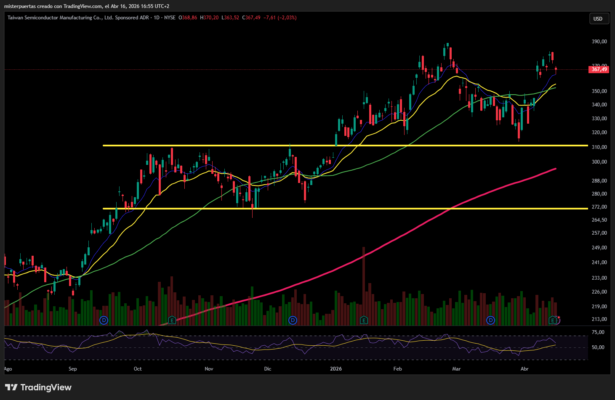
Task: Click the green event marker near April
Action: pos(553,320)
